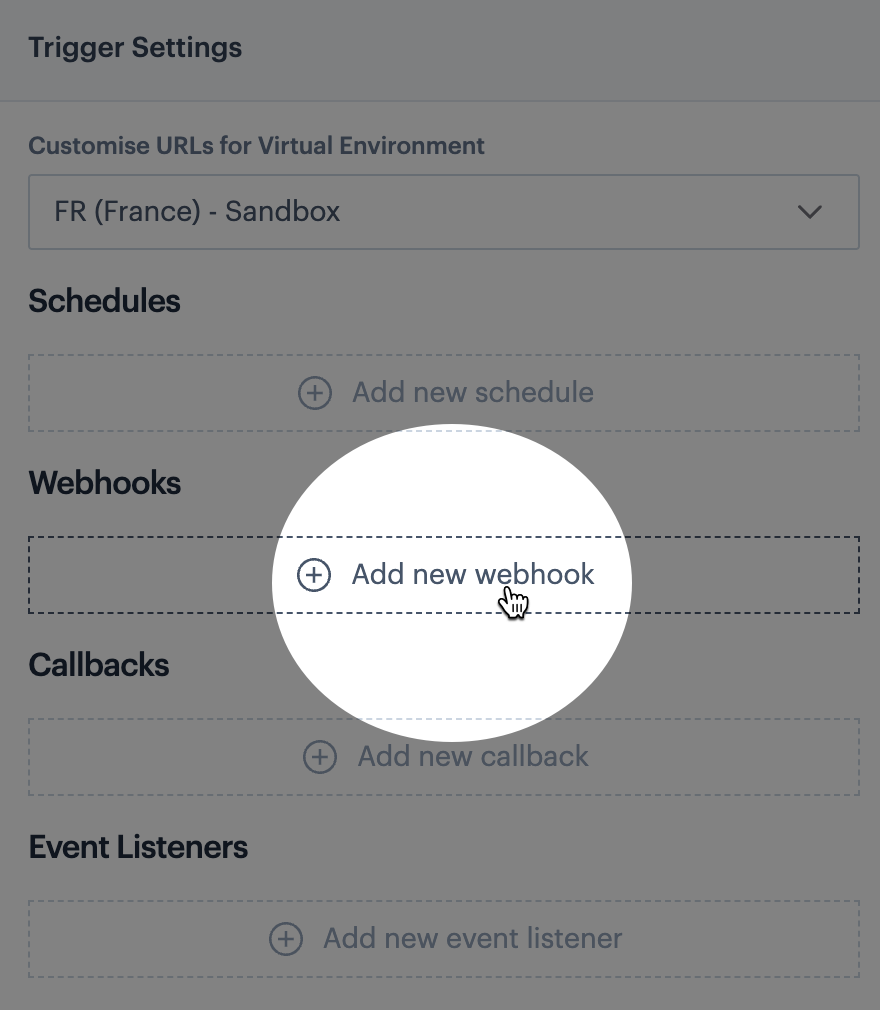Click the Trigger Settings panel title
880x1010 pixels.
(x=135, y=48)
